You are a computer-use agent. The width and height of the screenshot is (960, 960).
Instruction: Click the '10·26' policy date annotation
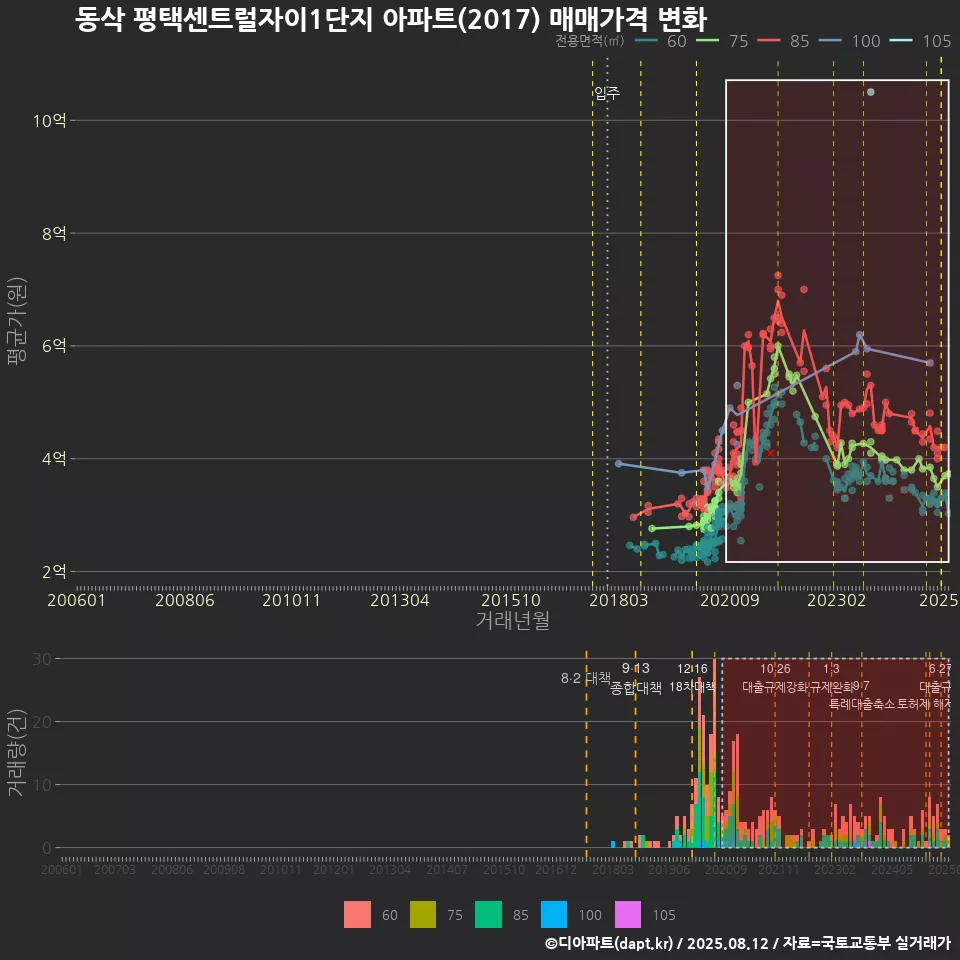(x=775, y=669)
